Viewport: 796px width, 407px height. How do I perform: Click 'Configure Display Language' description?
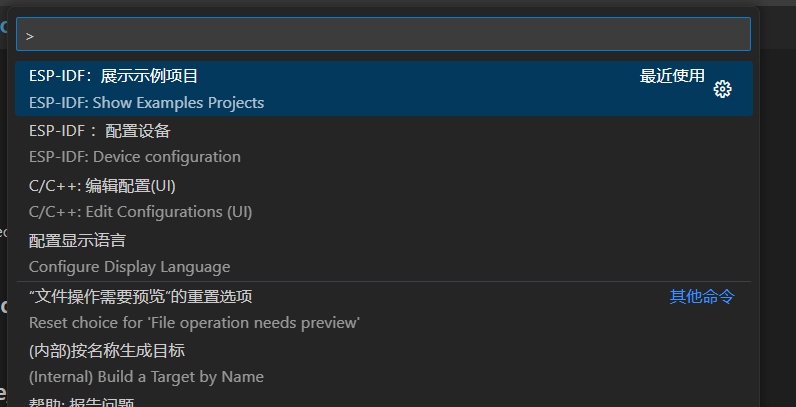coord(129,267)
